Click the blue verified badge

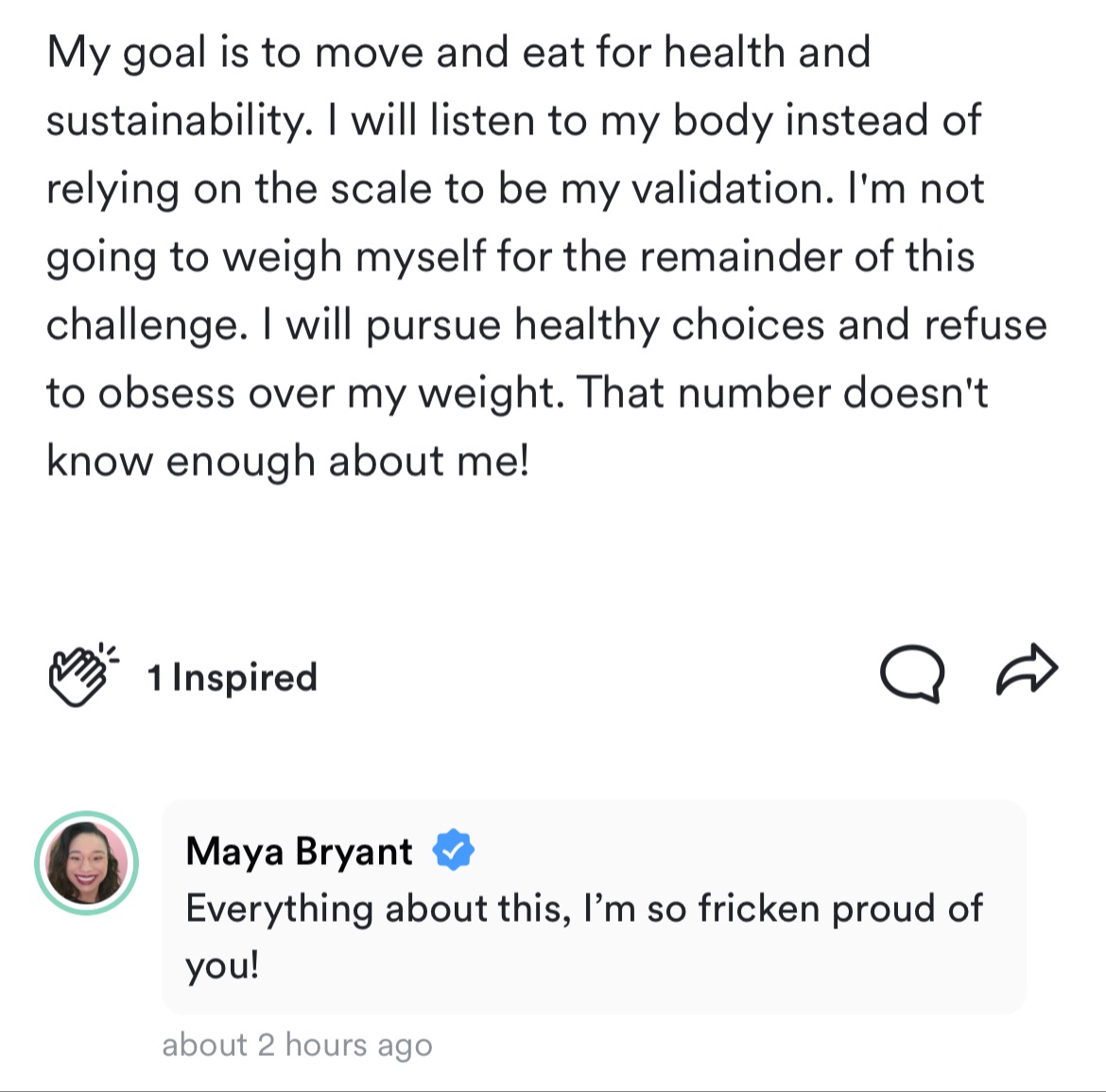tap(454, 850)
